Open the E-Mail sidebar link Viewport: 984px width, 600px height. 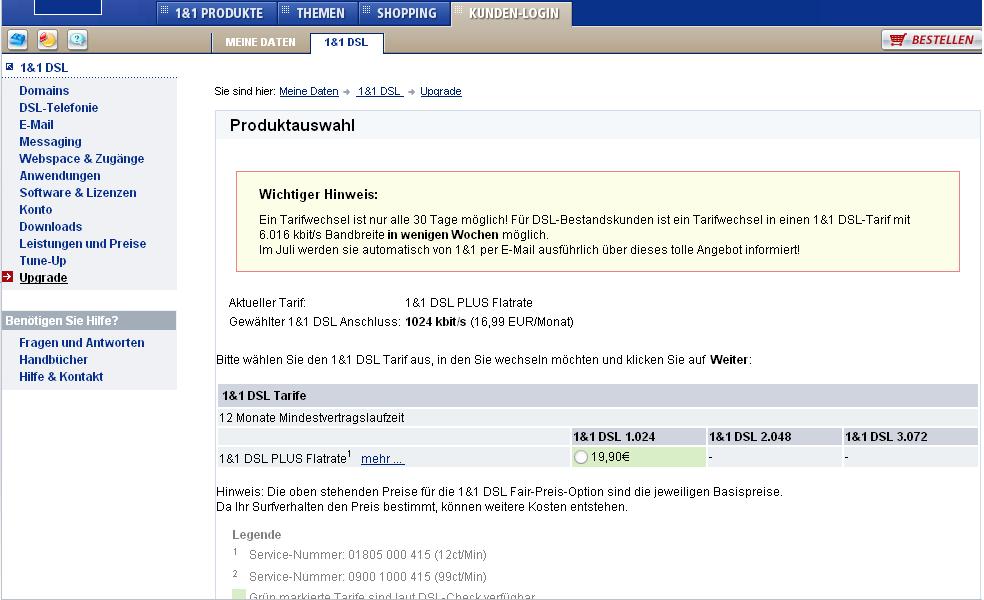36,124
